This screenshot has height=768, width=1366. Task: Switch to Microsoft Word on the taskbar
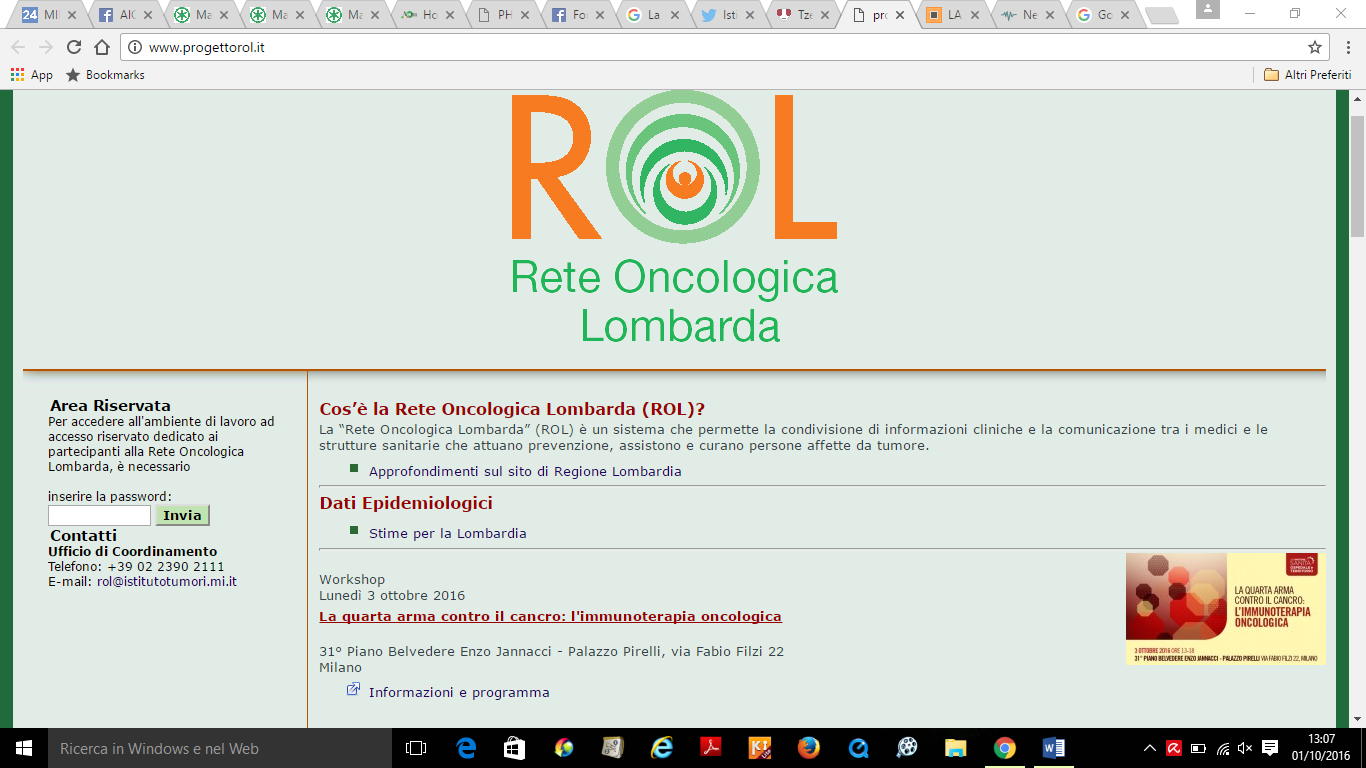(x=1054, y=748)
